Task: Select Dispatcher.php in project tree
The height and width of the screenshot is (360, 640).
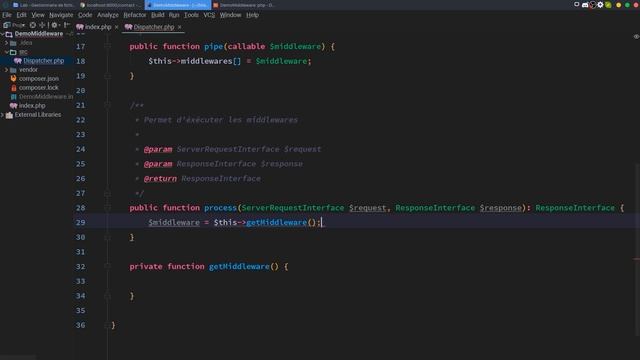Action: coord(44,61)
